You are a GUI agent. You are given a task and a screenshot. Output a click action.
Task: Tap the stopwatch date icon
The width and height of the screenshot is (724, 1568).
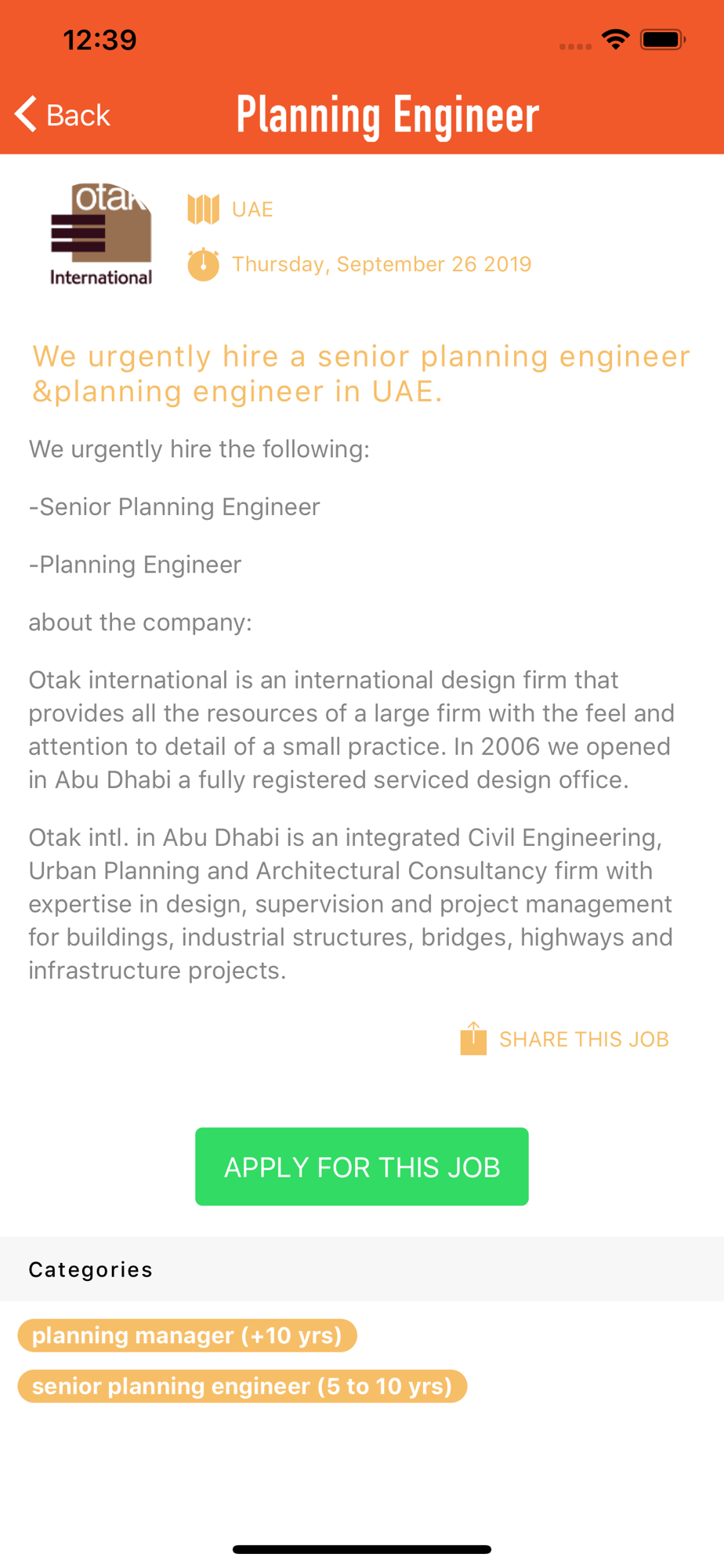(x=203, y=264)
